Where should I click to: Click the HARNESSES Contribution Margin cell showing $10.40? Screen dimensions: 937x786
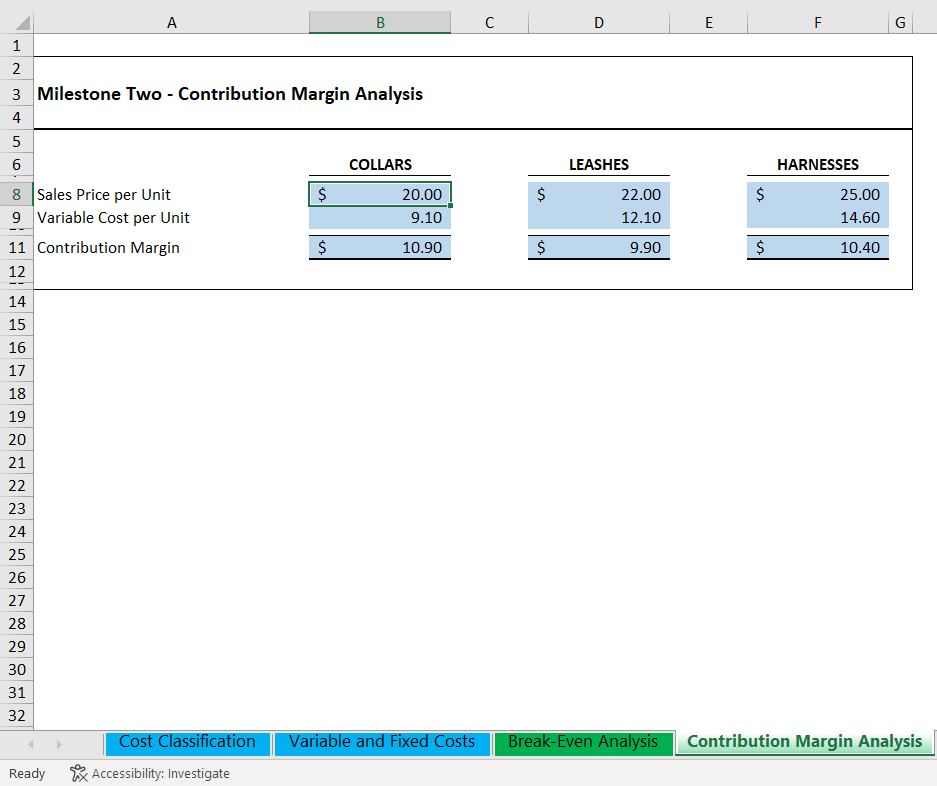pos(817,247)
